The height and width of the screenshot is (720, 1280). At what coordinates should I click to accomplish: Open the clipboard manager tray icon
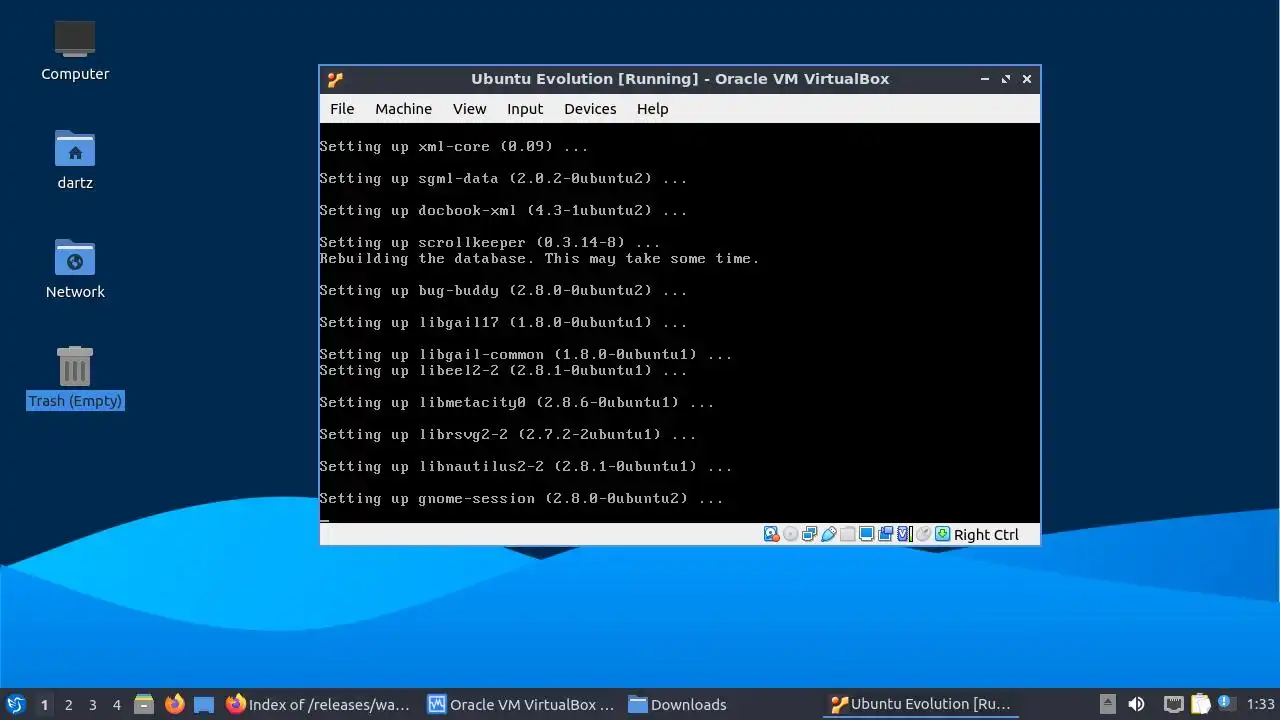tap(1201, 704)
